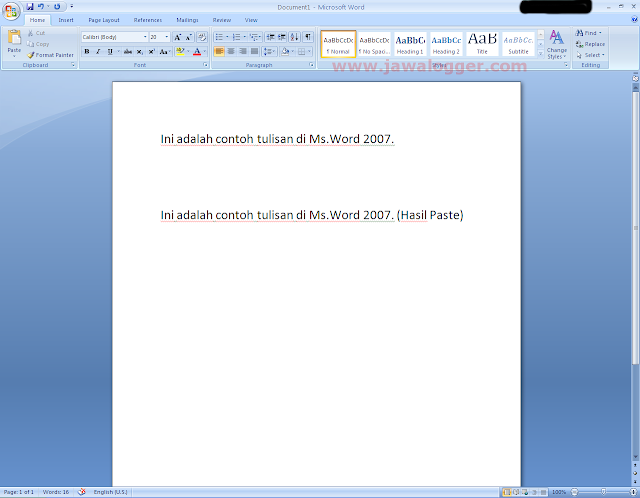Sort the selected text alphabetically
Screen dimensions: 640x498
pyautogui.click(x=294, y=37)
